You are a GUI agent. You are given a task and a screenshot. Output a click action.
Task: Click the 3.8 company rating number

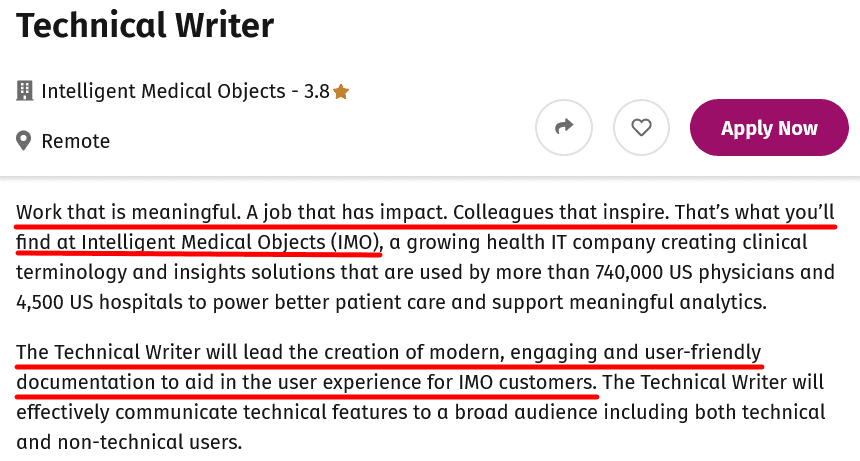[317, 91]
